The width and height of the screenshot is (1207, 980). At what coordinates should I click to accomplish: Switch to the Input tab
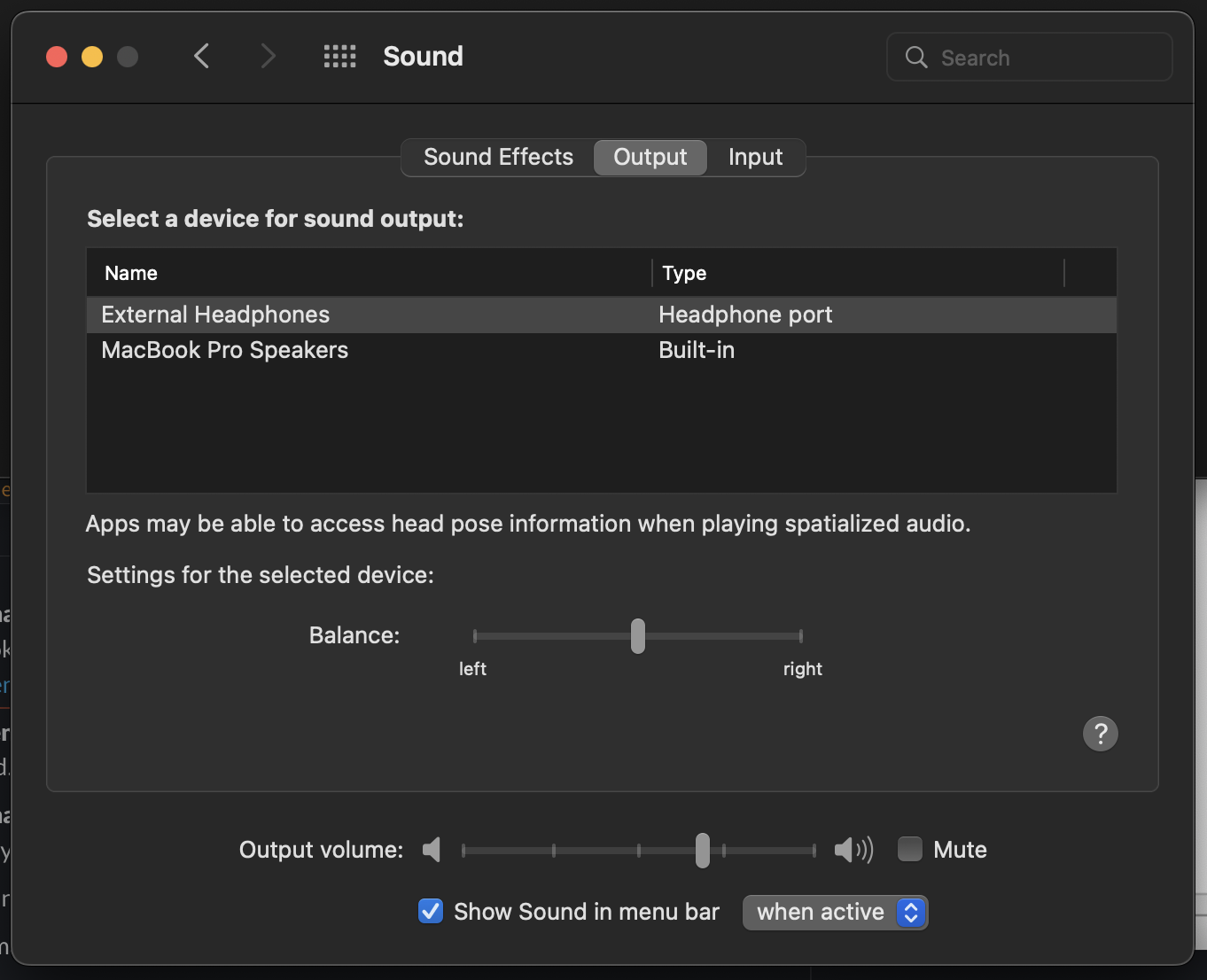756,157
